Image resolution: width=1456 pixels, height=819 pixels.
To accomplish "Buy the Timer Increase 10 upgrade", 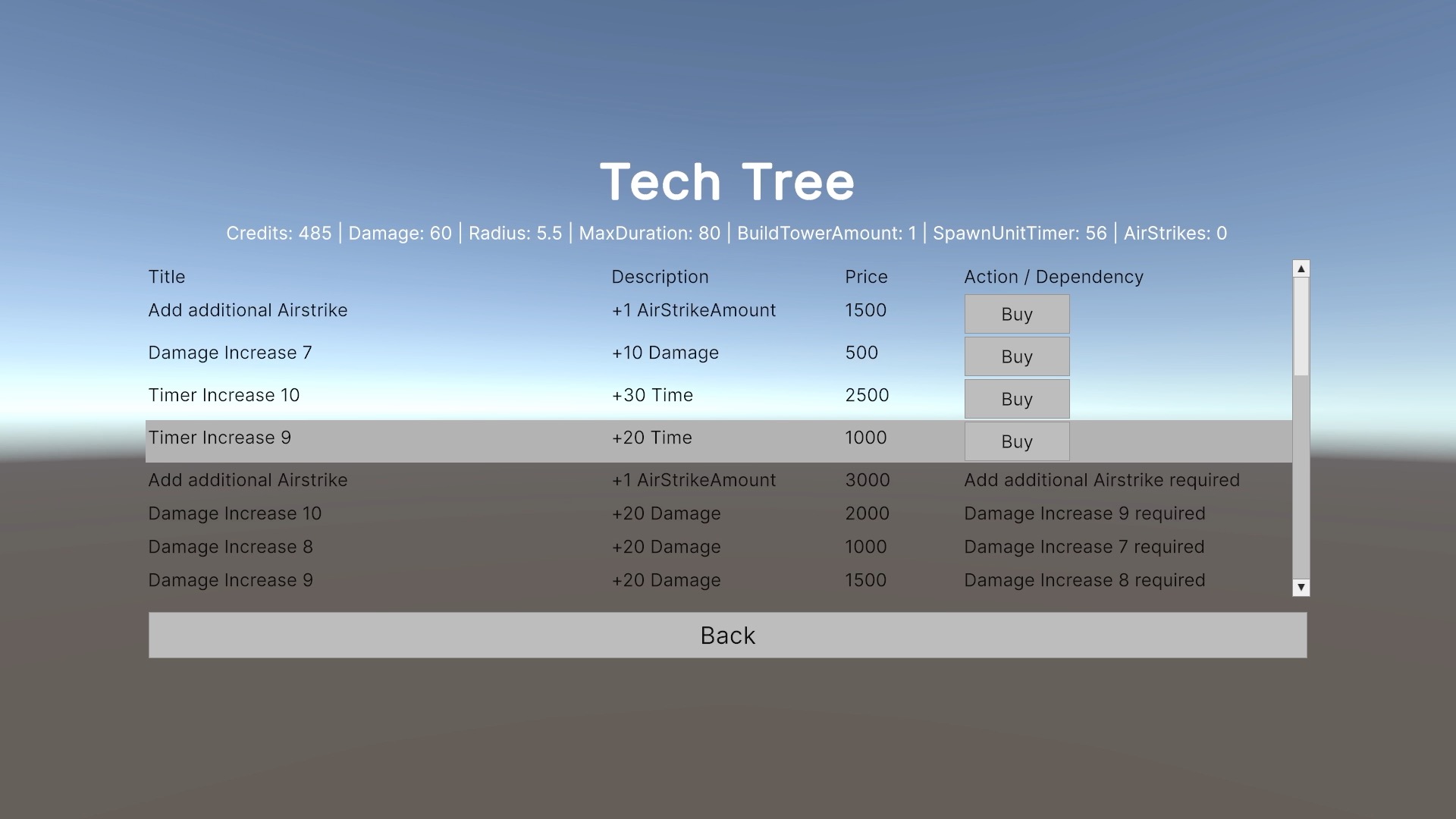I will (1016, 399).
